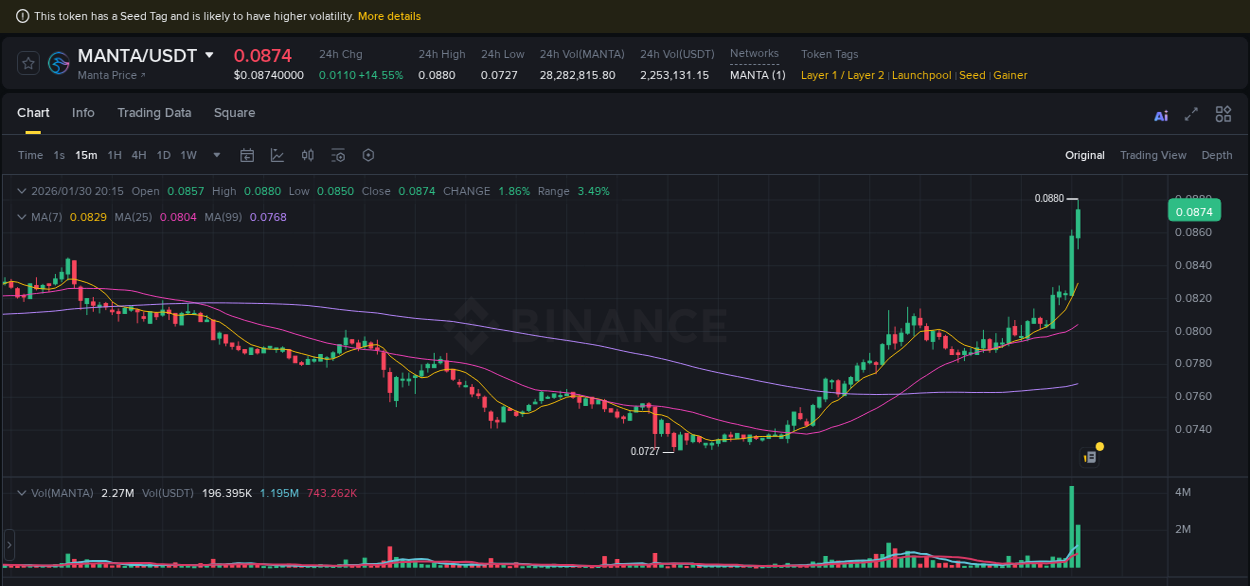
Task: Open the chart style line icon
Action: 277,155
